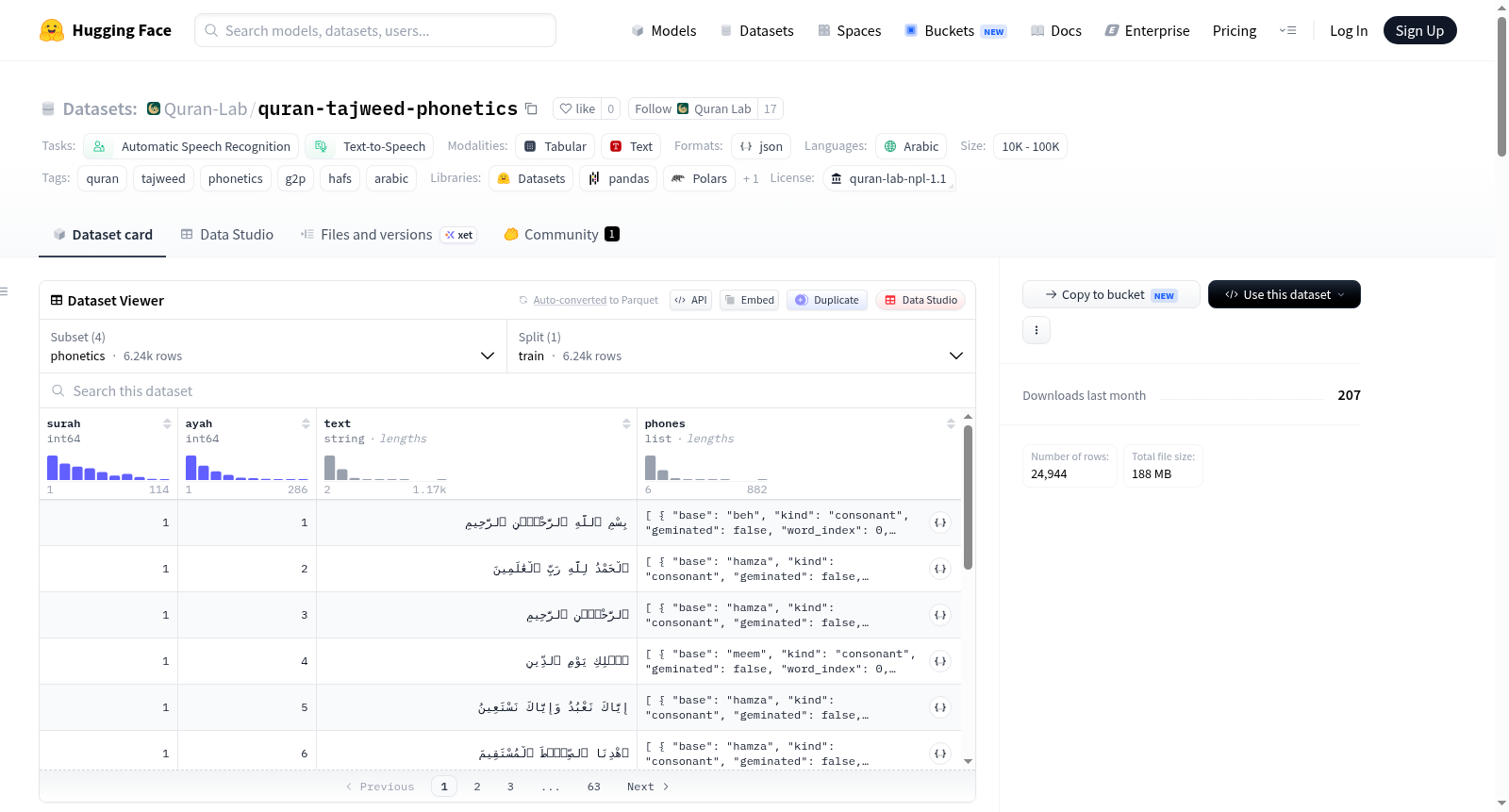
Task: Open the Community tab
Action: pos(561,234)
